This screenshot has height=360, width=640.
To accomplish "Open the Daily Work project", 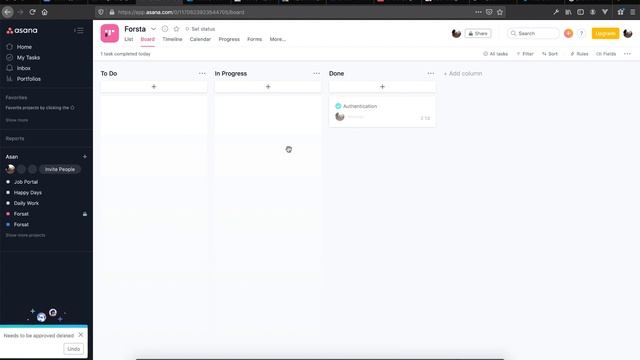I will pyautogui.click(x=26, y=203).
